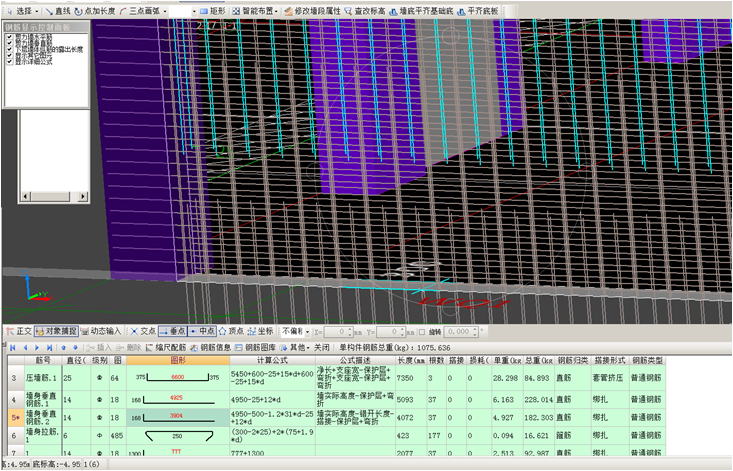Click total weight cell 228.014
733x471 pixels.
(539, 400)
